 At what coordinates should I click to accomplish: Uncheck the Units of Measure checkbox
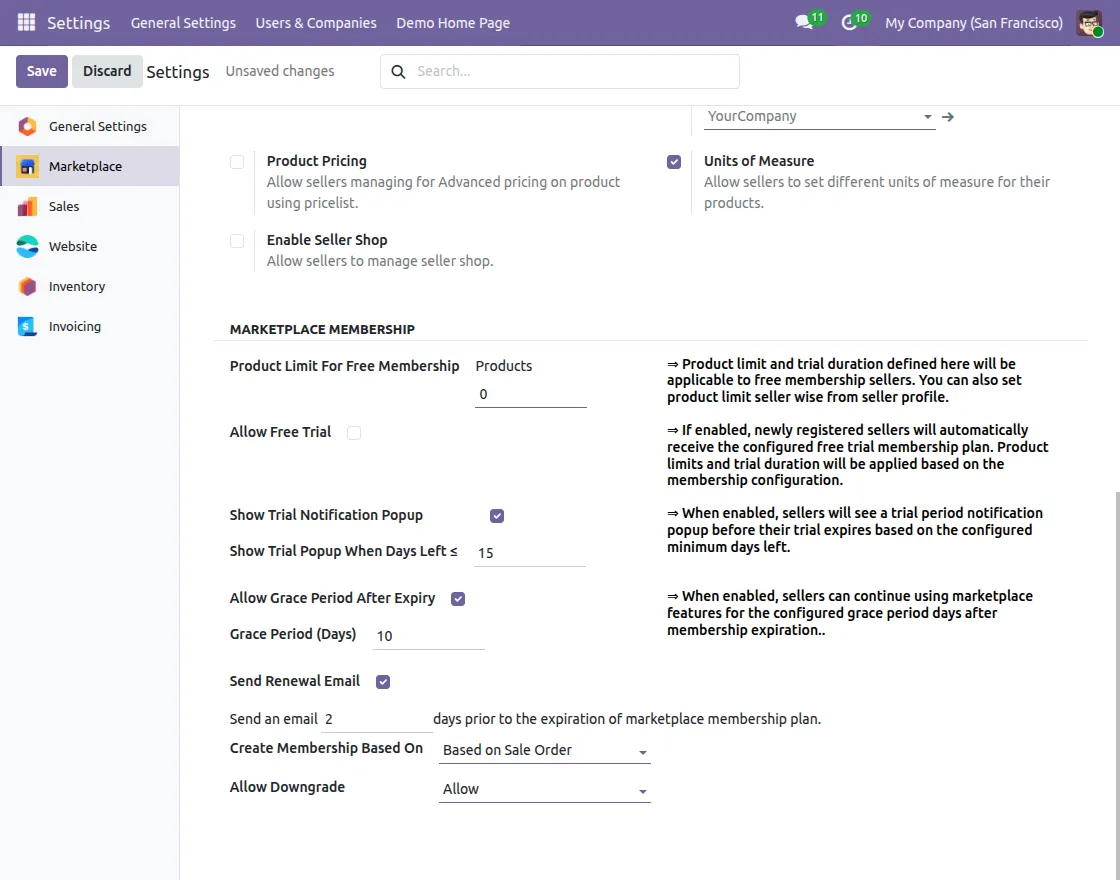click(674, 162)
